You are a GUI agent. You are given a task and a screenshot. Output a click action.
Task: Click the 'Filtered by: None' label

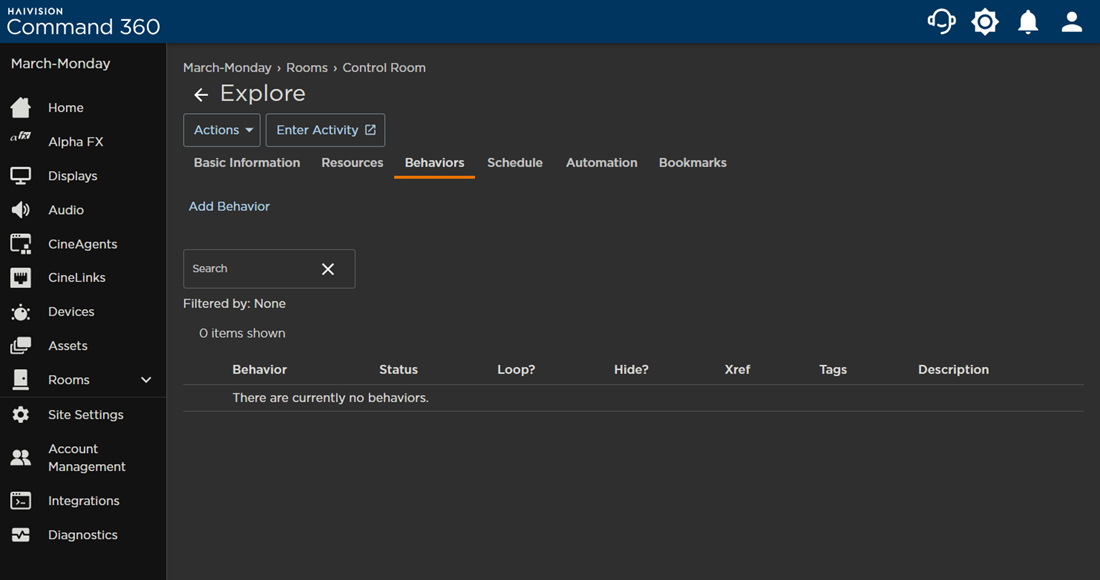(234, 304)
